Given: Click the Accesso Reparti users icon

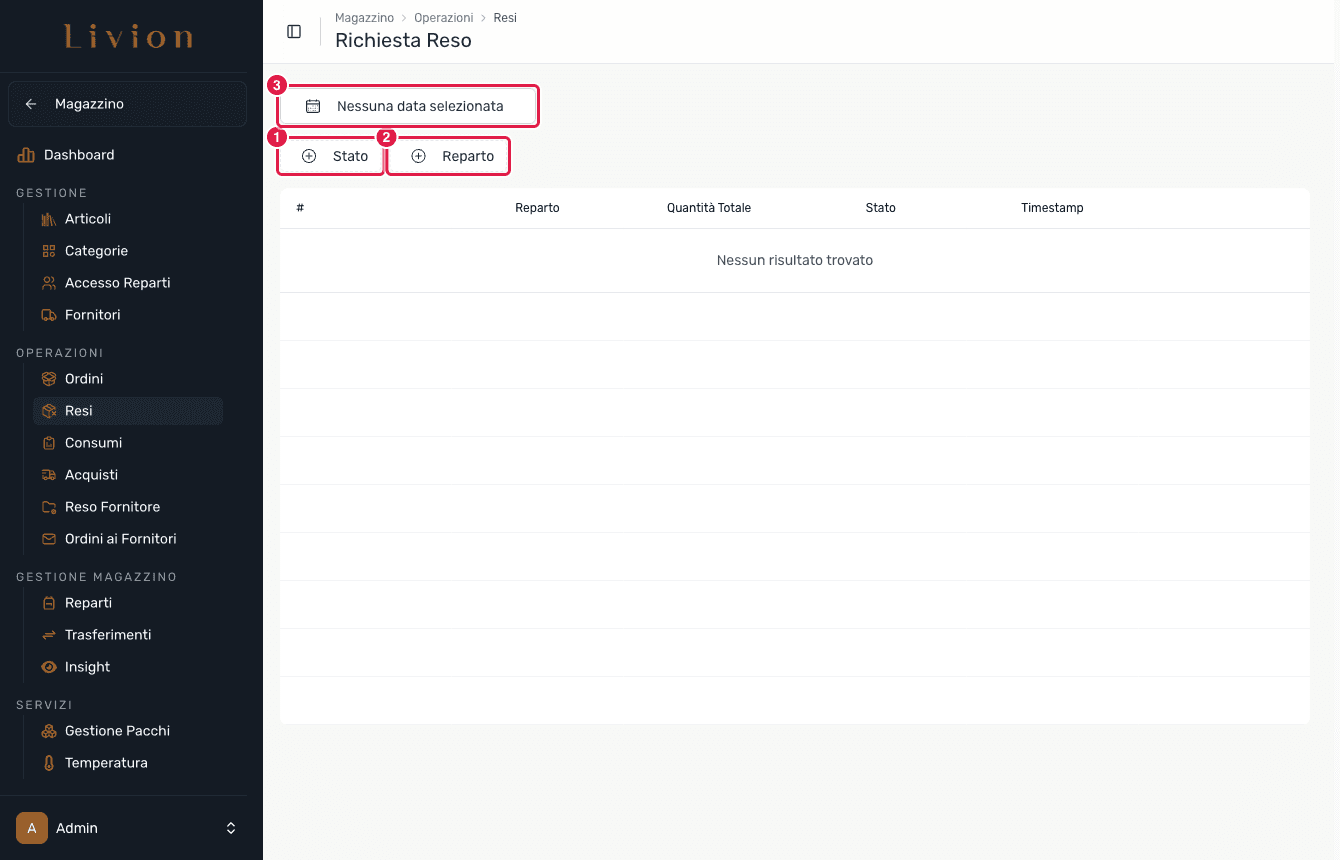Looking at the screenshot, I should (48, 283).
